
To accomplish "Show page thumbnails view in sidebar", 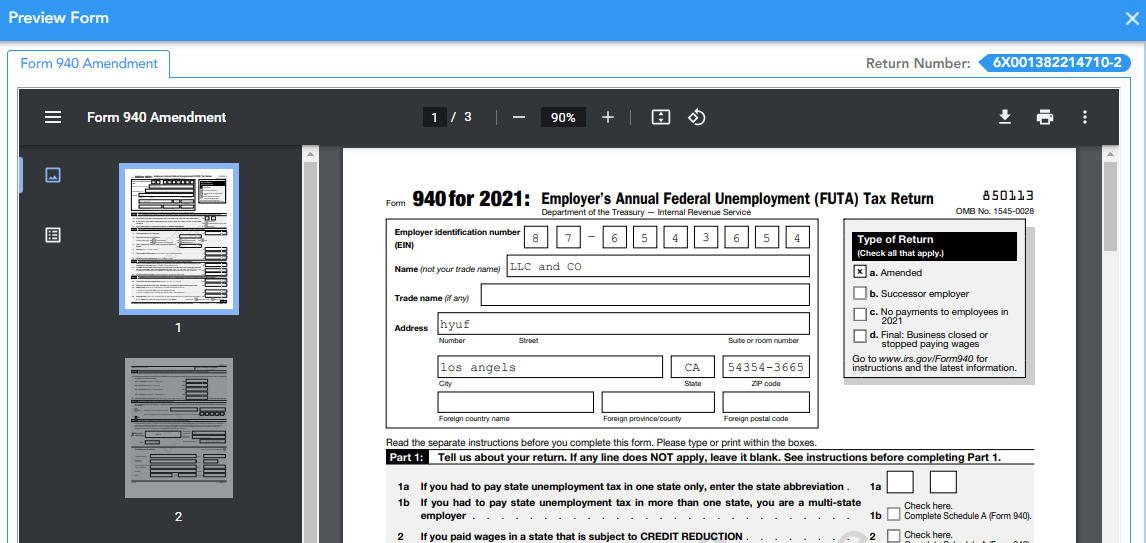I will click(x=53, y=175).
